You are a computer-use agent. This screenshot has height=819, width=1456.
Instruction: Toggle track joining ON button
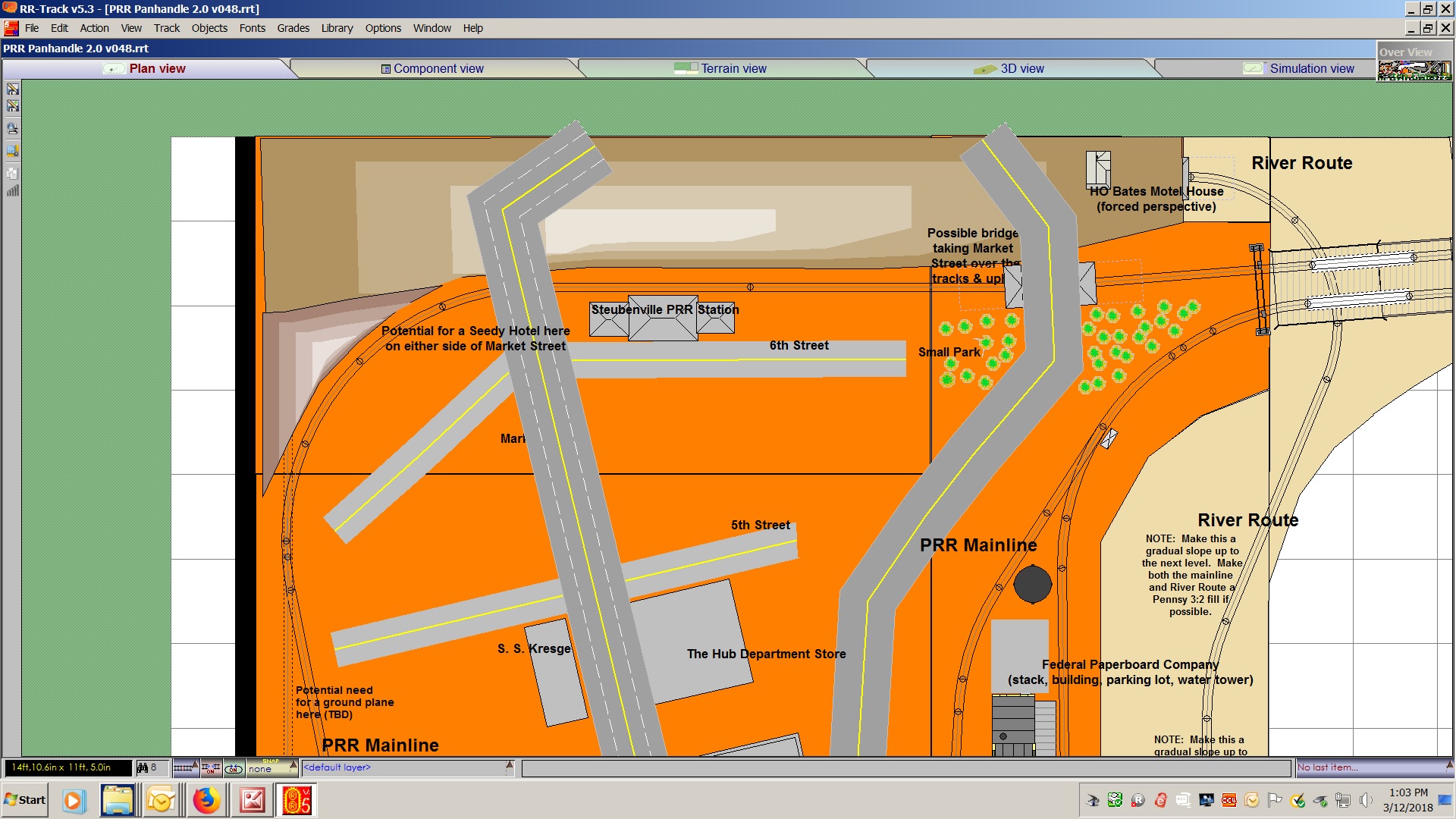click(210, 768)
